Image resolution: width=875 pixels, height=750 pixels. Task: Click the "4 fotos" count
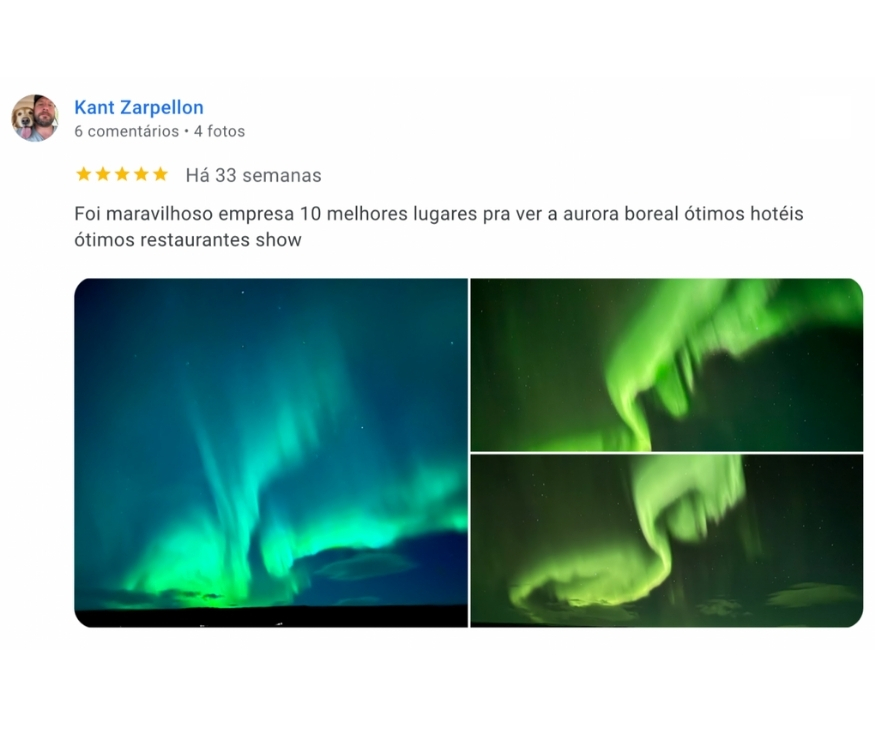click(219, 131)
